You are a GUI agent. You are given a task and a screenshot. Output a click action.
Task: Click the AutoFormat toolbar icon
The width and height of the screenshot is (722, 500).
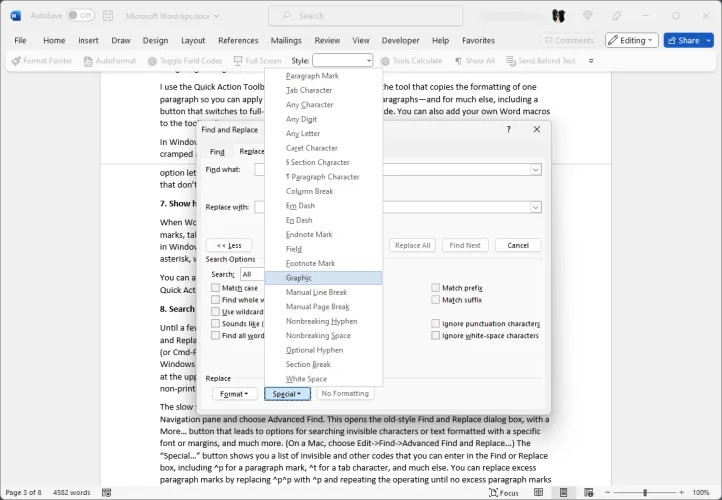click(x=88, y=61)
